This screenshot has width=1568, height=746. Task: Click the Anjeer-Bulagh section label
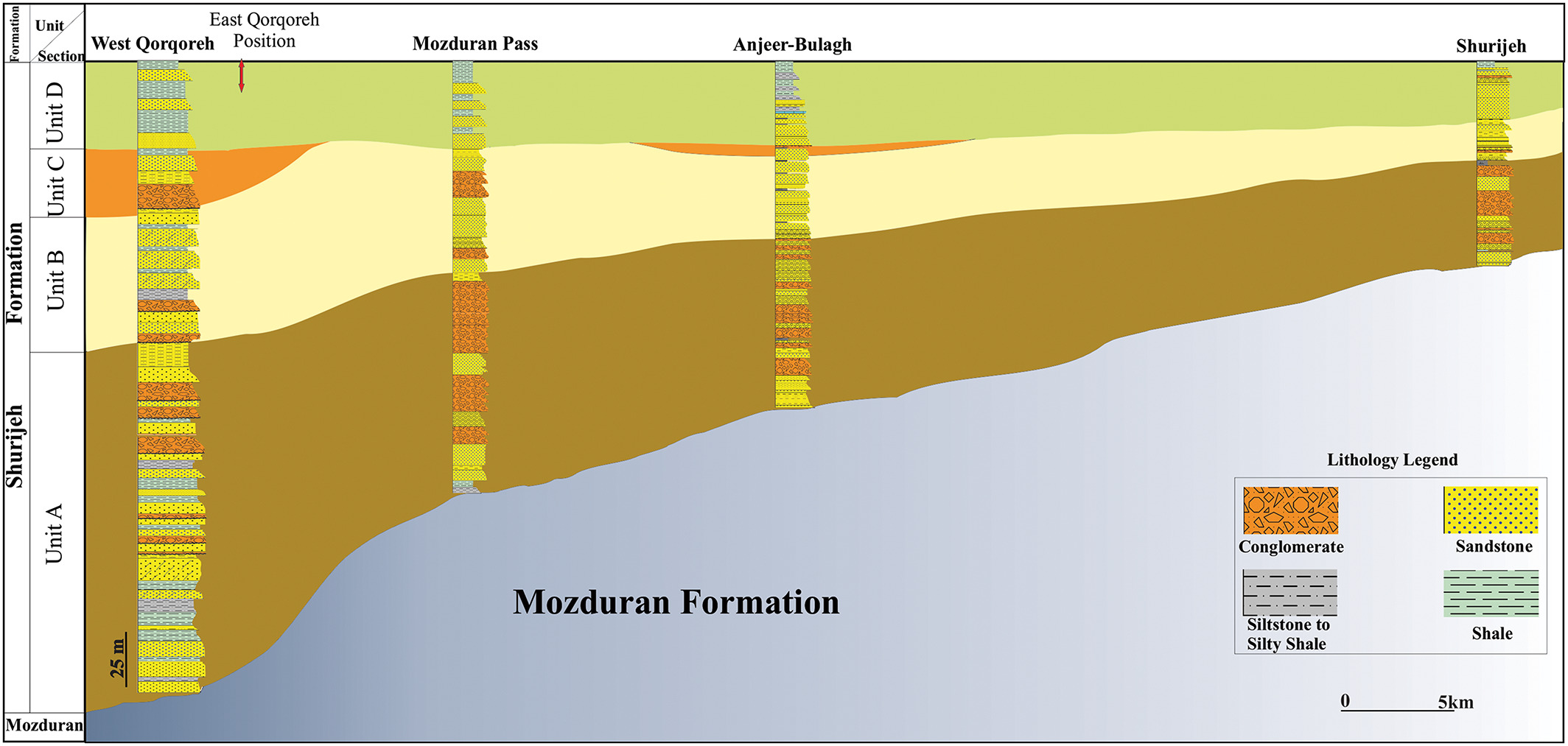coord(792,44)
